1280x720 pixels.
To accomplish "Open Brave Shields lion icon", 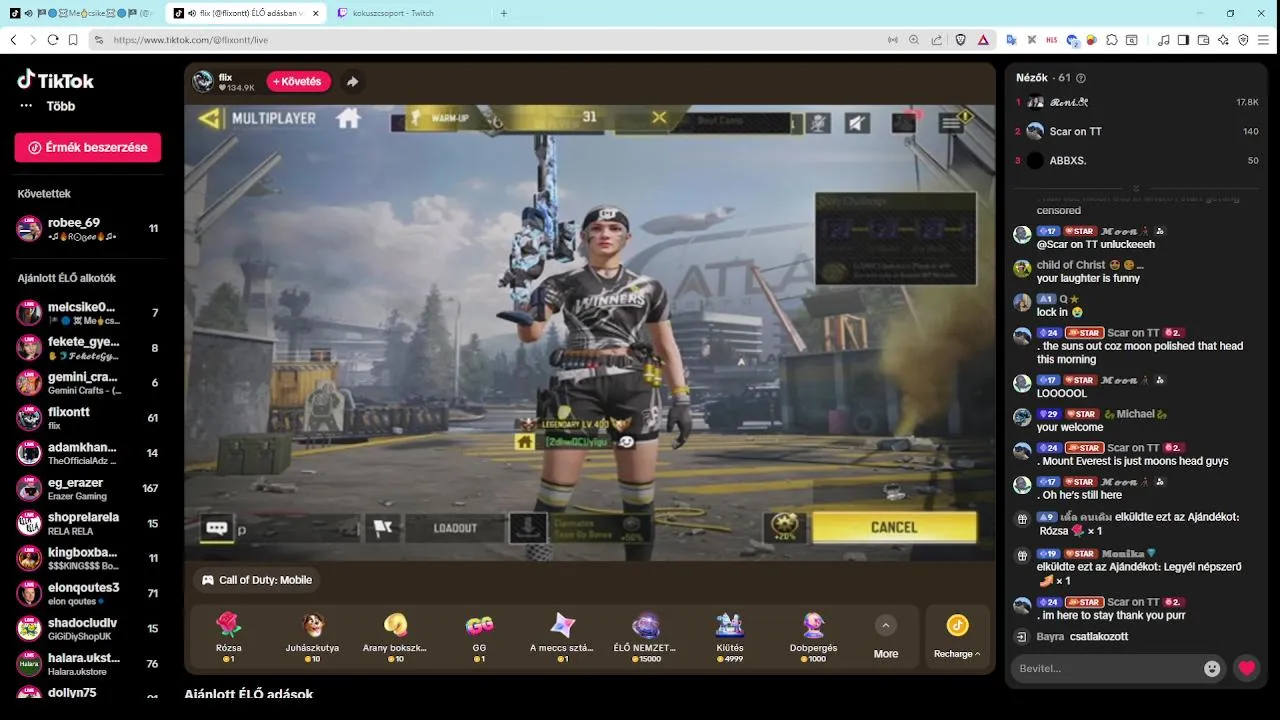I will coord(961,40).
